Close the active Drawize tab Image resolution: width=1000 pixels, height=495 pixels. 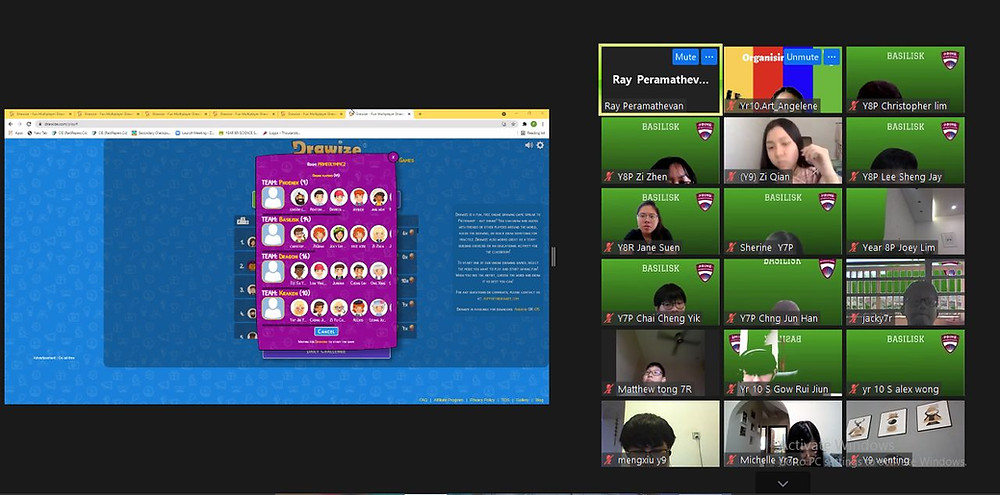409,114
